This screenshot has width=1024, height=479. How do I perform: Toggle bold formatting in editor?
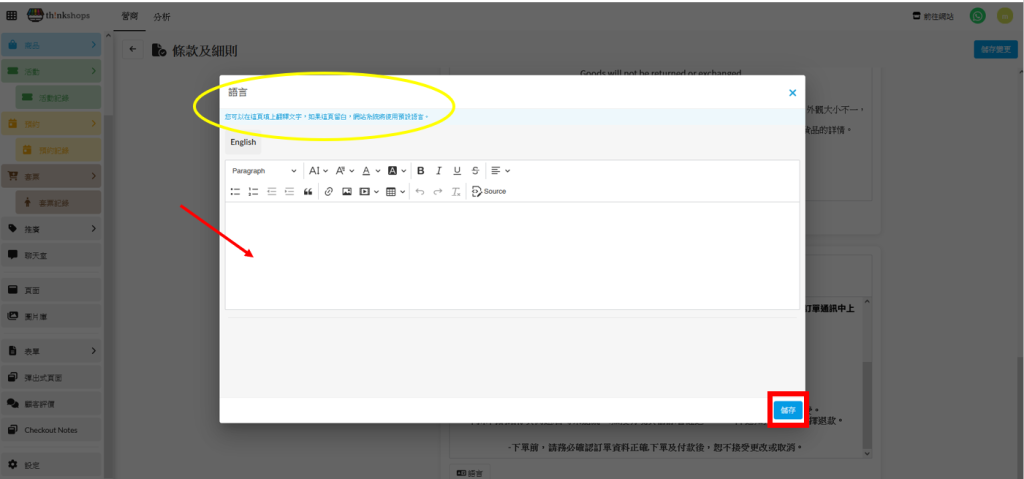tap(421, 171)
